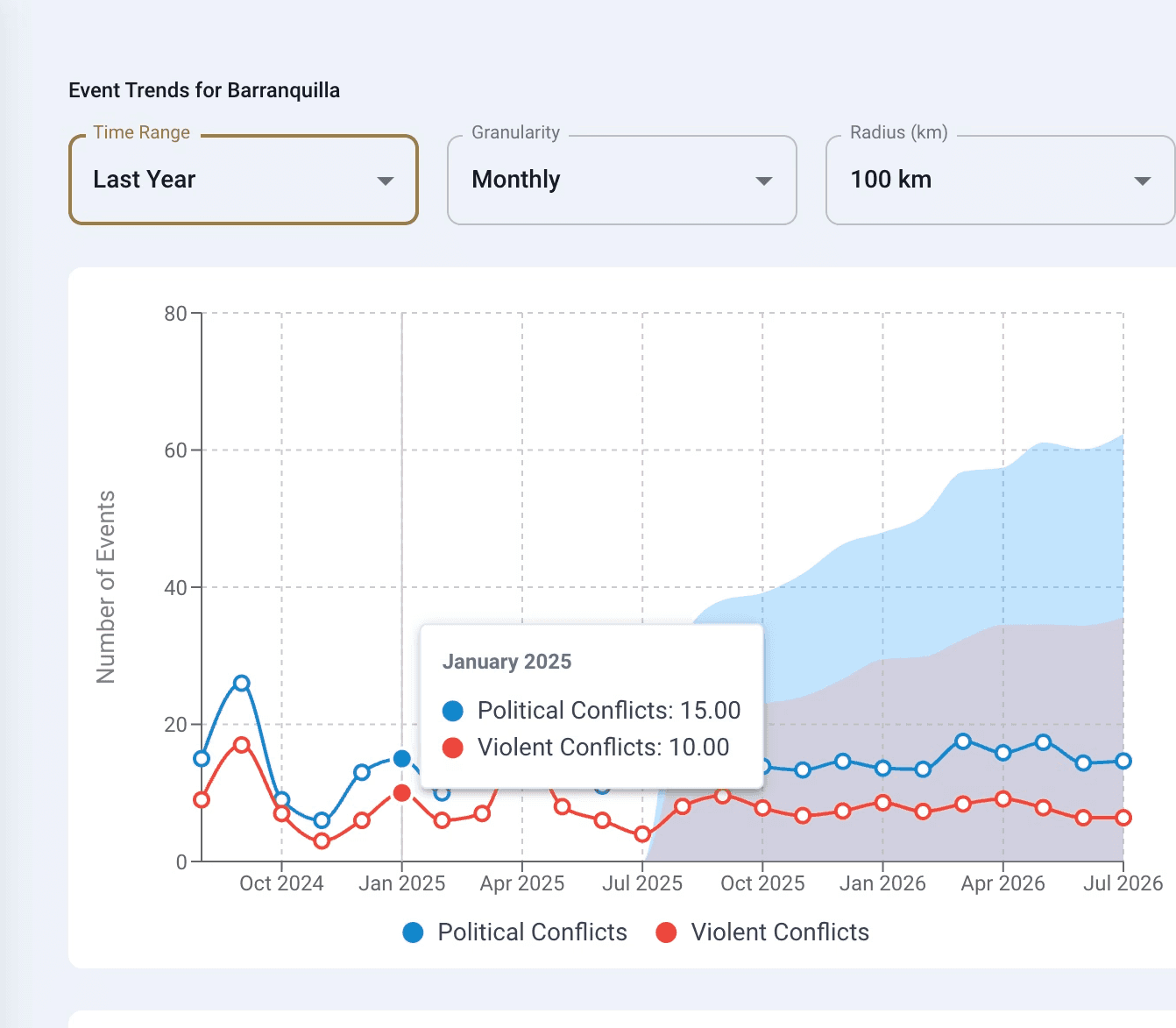Viewport: 1176px width, 1028px height.
Task: Click the Monthly granularity value
Action: pyautogui.click(x=515, y=180)
